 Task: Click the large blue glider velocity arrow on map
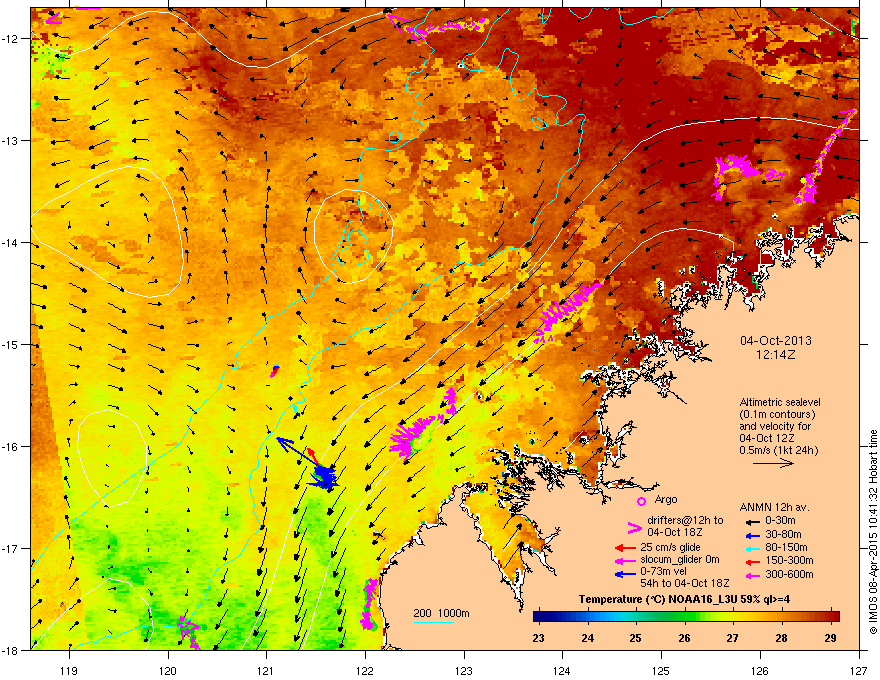click(300, 452)
